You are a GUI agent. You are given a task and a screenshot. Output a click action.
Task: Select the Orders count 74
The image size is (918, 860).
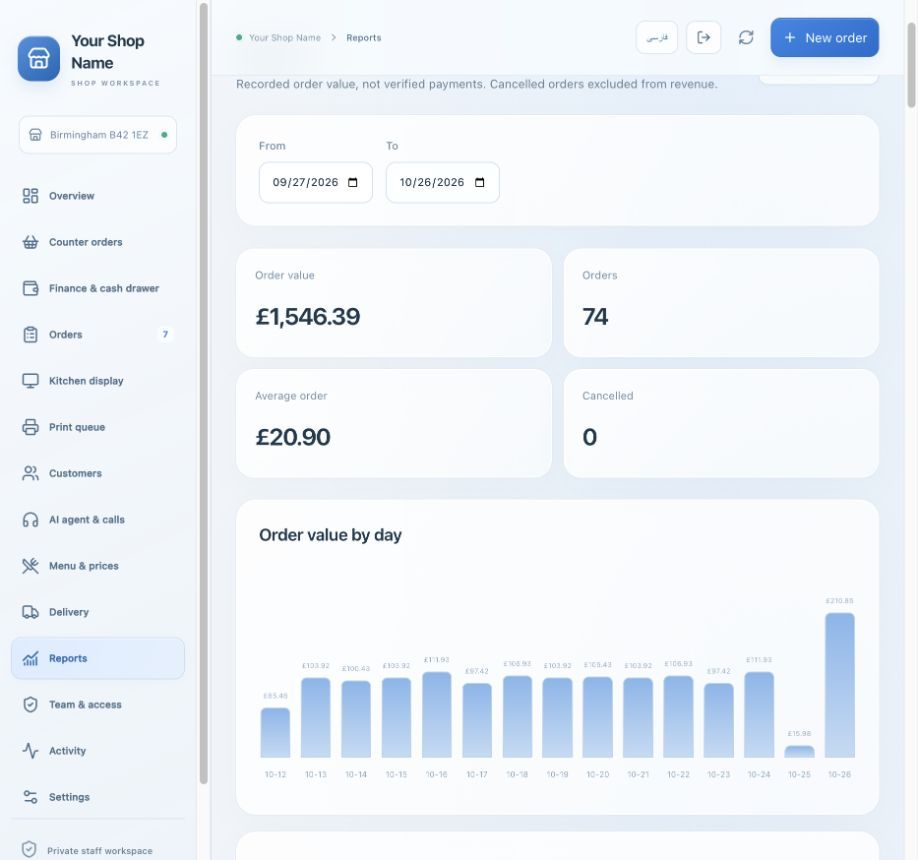pyautogui.click(x=595, y=317)
